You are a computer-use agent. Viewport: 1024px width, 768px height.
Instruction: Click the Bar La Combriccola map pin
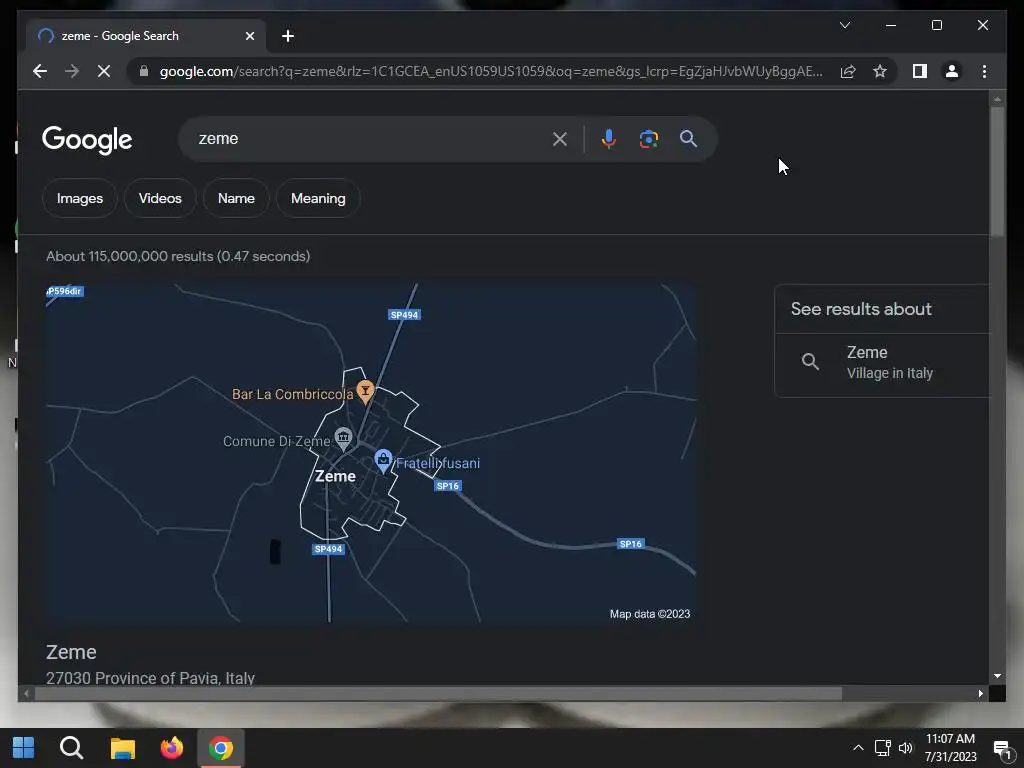tap(365, 391)
